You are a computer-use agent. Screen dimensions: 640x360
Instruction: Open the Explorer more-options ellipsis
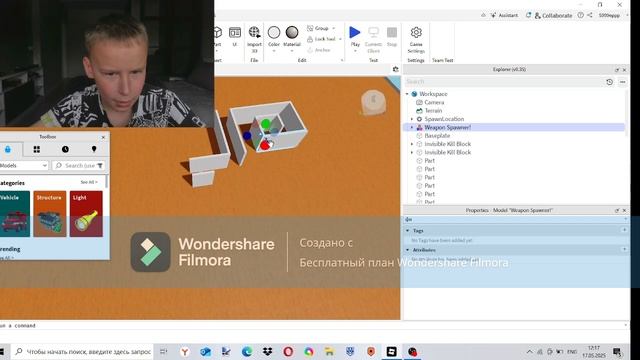click(x=622, y=82)
